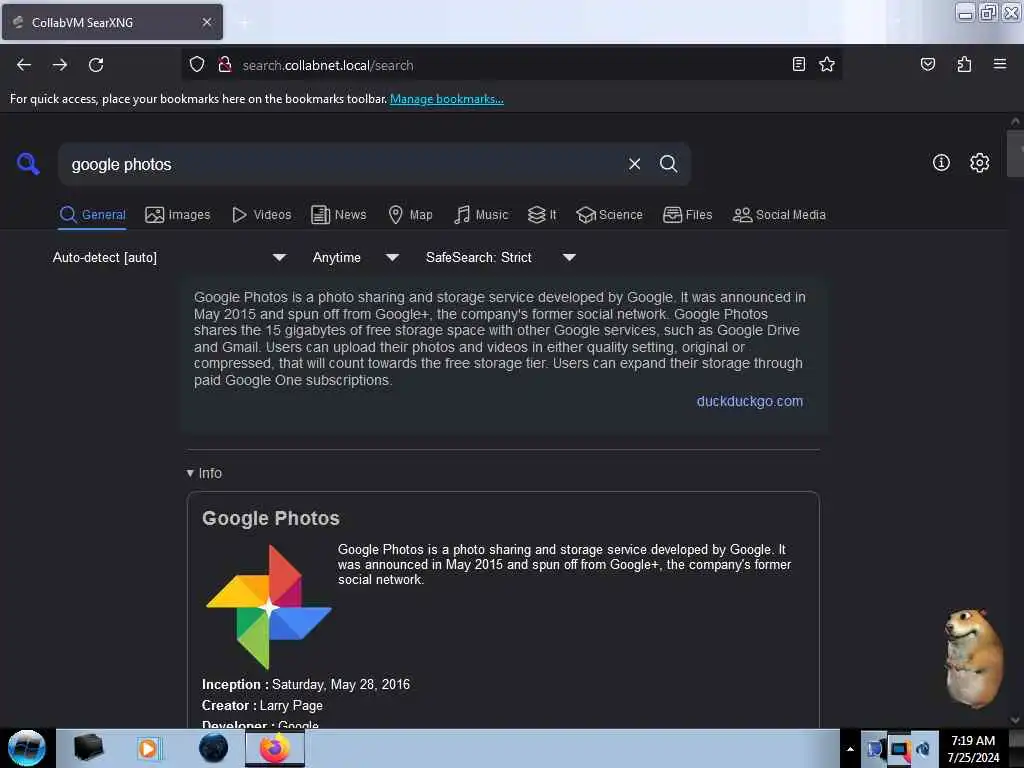Clear the search query with the X

(634, 164)
